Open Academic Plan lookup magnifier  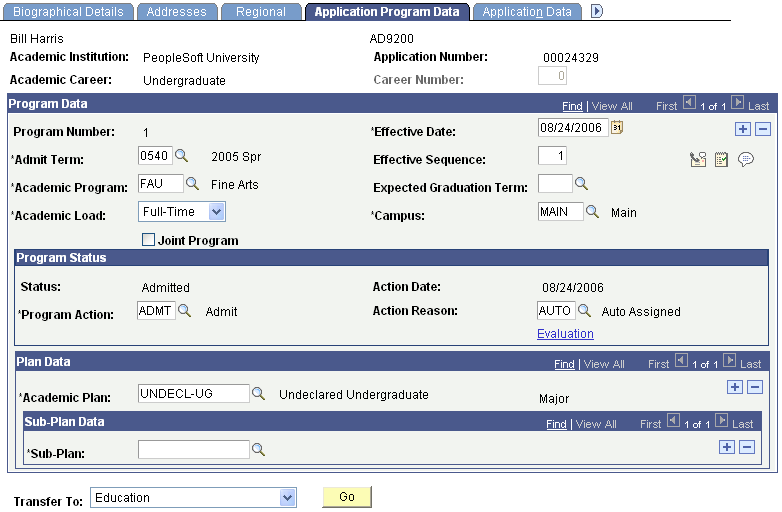click(x=258, y=393)
